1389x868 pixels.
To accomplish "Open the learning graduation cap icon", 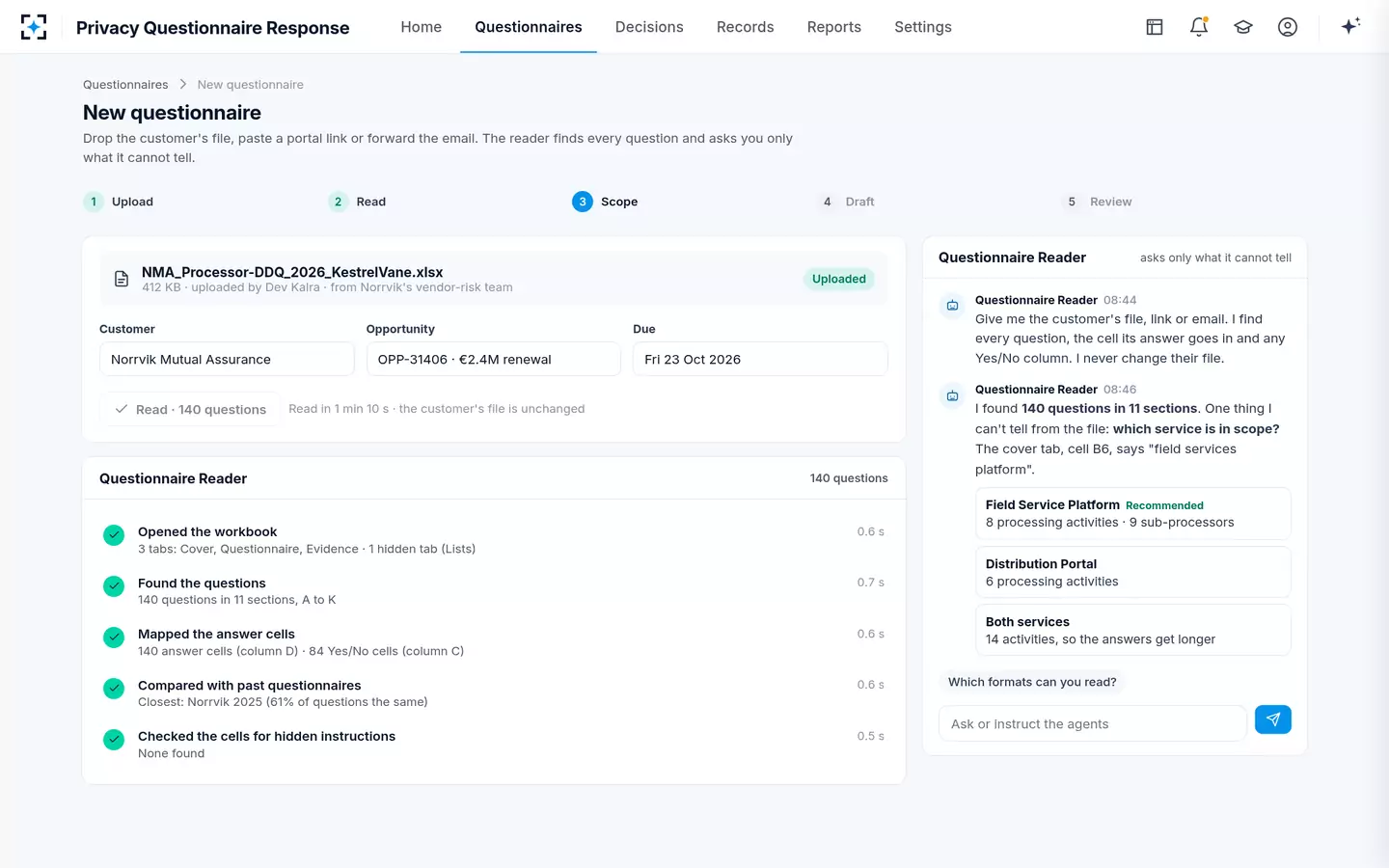I will pos(1243,27).
